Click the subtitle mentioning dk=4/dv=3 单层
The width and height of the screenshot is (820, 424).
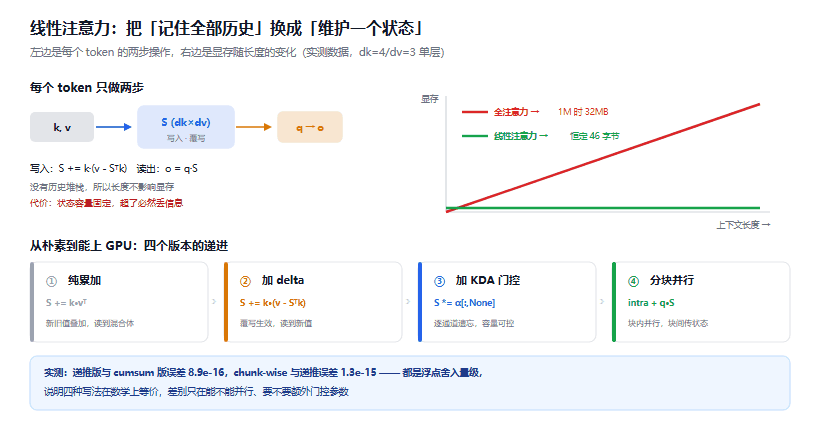237,52
